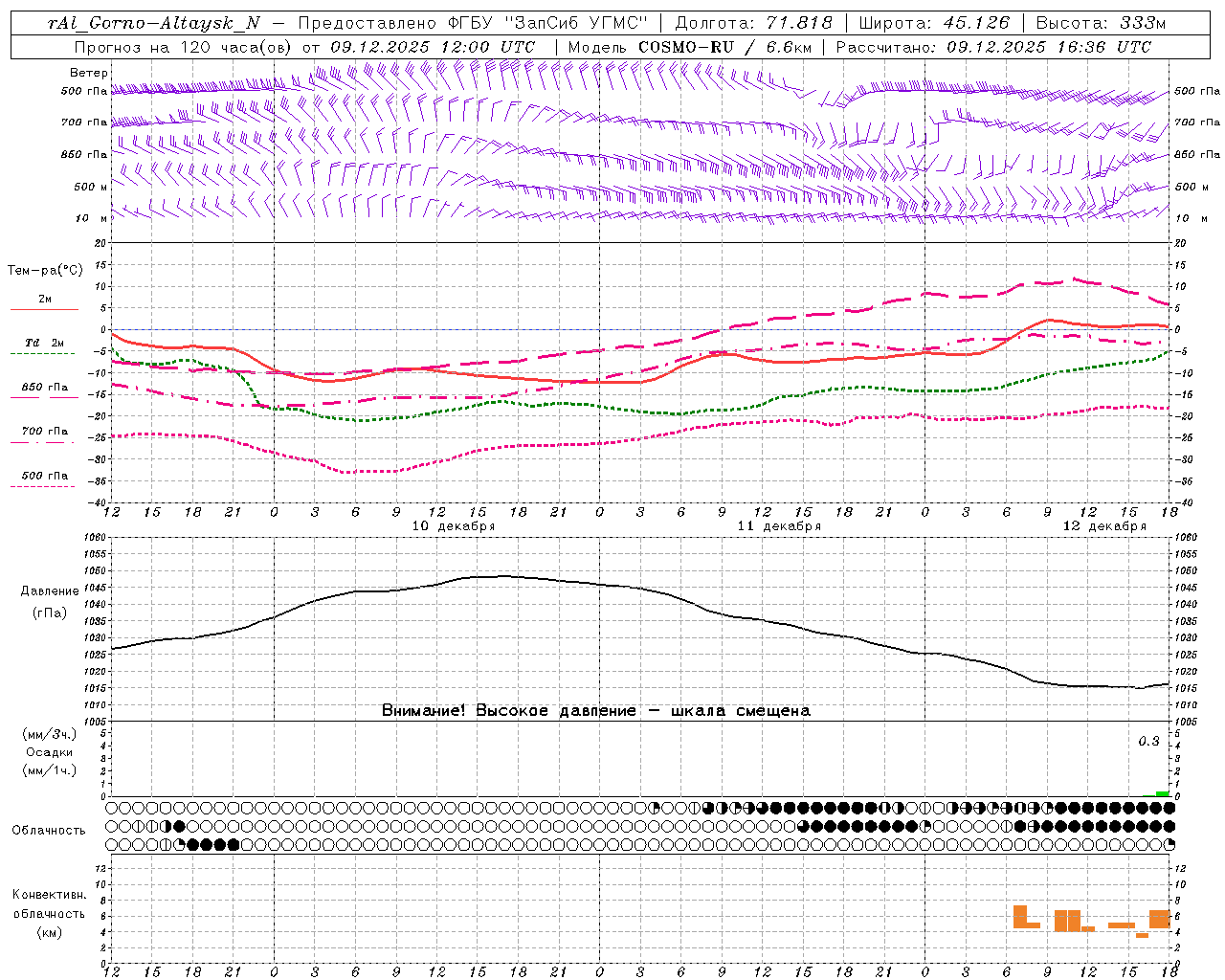Click the left '850 гПа' wind level label
This screenshot has height=980, width=1225.
(x=84, y=154)
